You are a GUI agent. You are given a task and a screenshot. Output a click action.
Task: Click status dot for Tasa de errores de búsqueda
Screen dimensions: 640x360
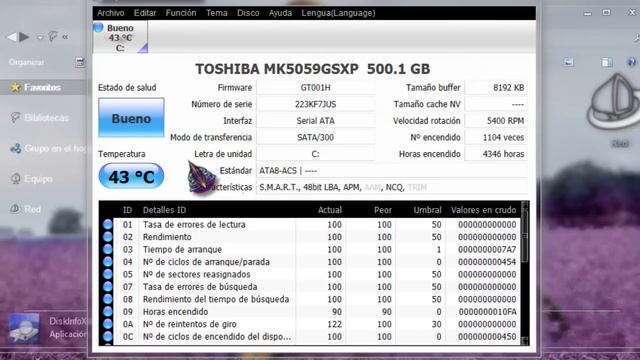pyautogui.click(x=108, y=287)
